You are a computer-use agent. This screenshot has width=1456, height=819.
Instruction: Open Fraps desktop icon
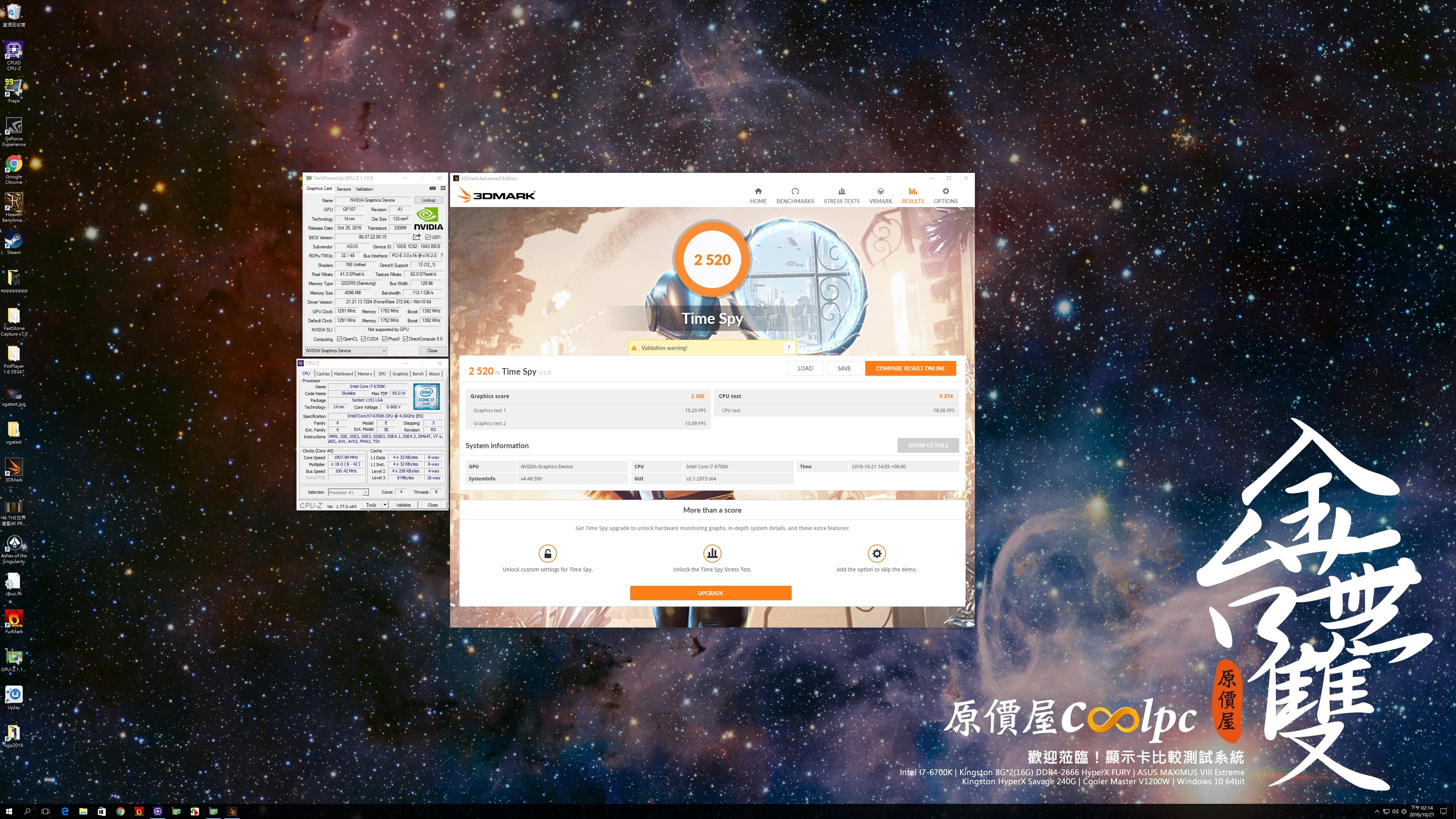pyautogui.click(x=14, y=91)
